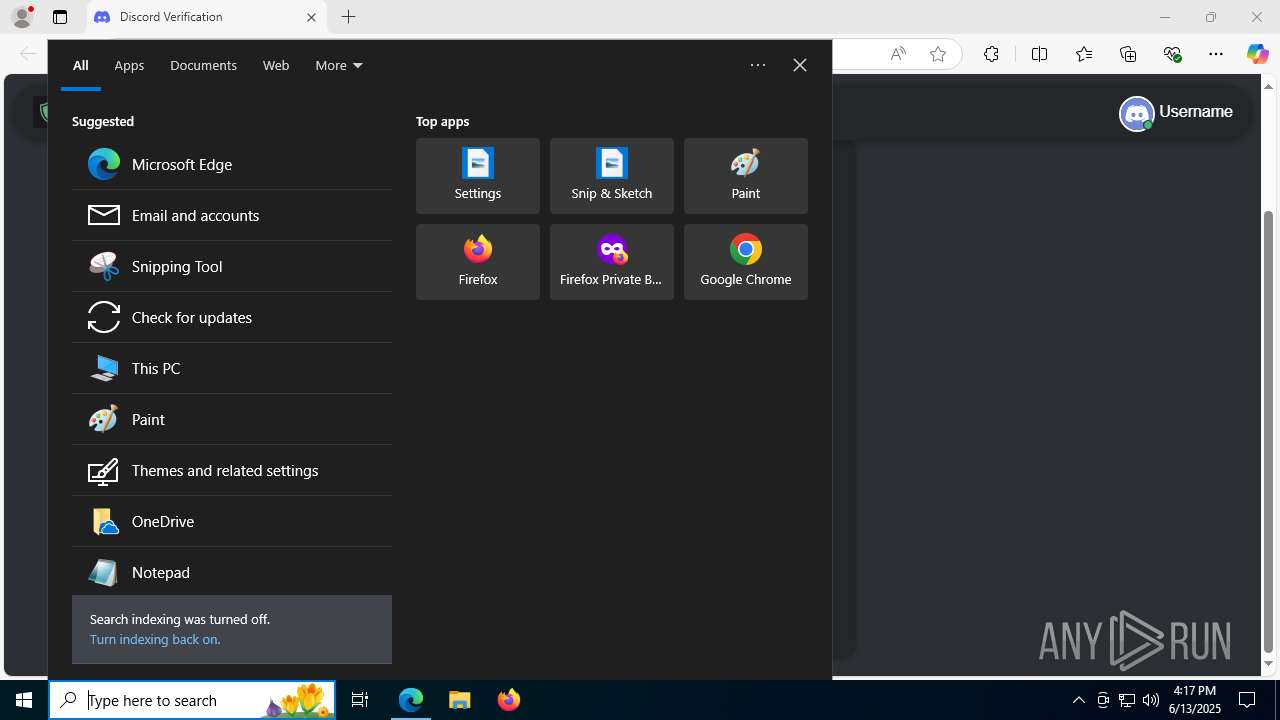Close the Discord Verification tab
The width and height of the screenshot is (1280, 720).
[x=311, y=17]
